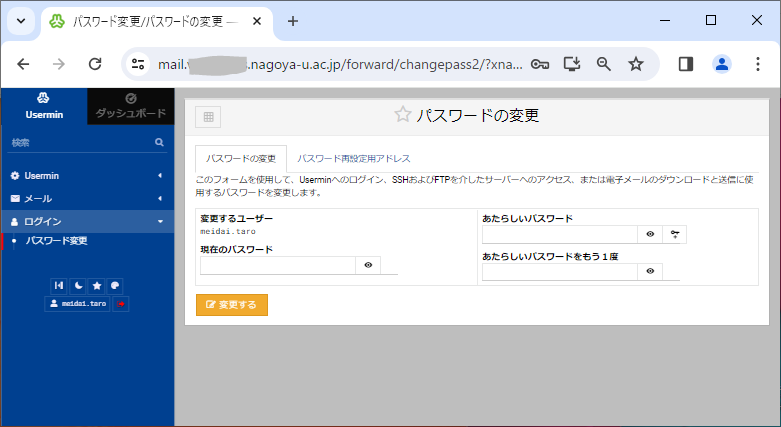Click the あたらしいパスワードをもう1度 field
This screenshot has width=781, height=427.
tap(560, 272)
